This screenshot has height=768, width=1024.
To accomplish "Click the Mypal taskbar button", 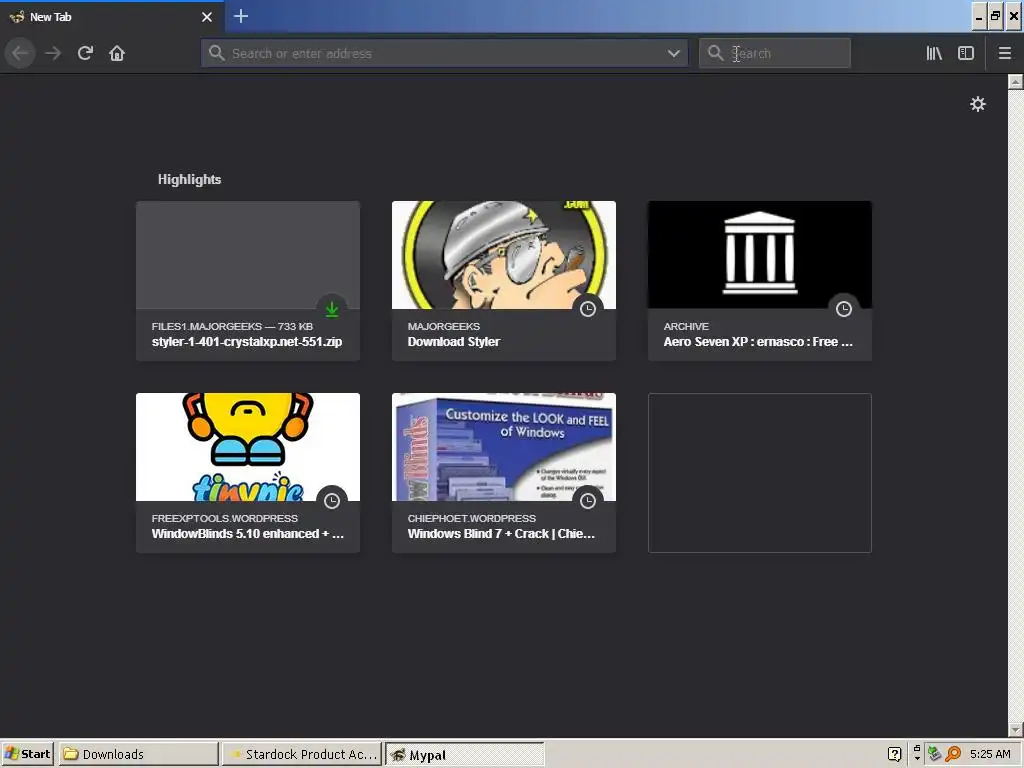I will tap(464, 754).
